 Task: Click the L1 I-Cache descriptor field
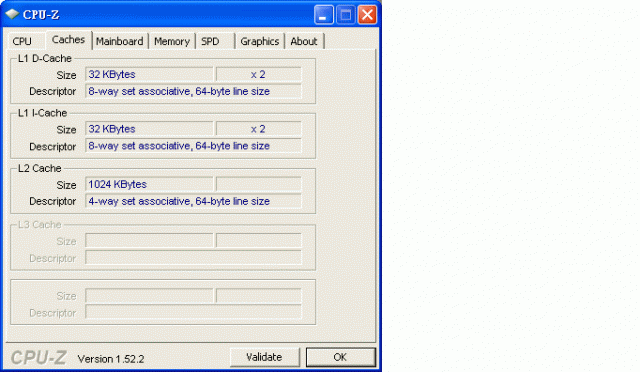(193, 146)
